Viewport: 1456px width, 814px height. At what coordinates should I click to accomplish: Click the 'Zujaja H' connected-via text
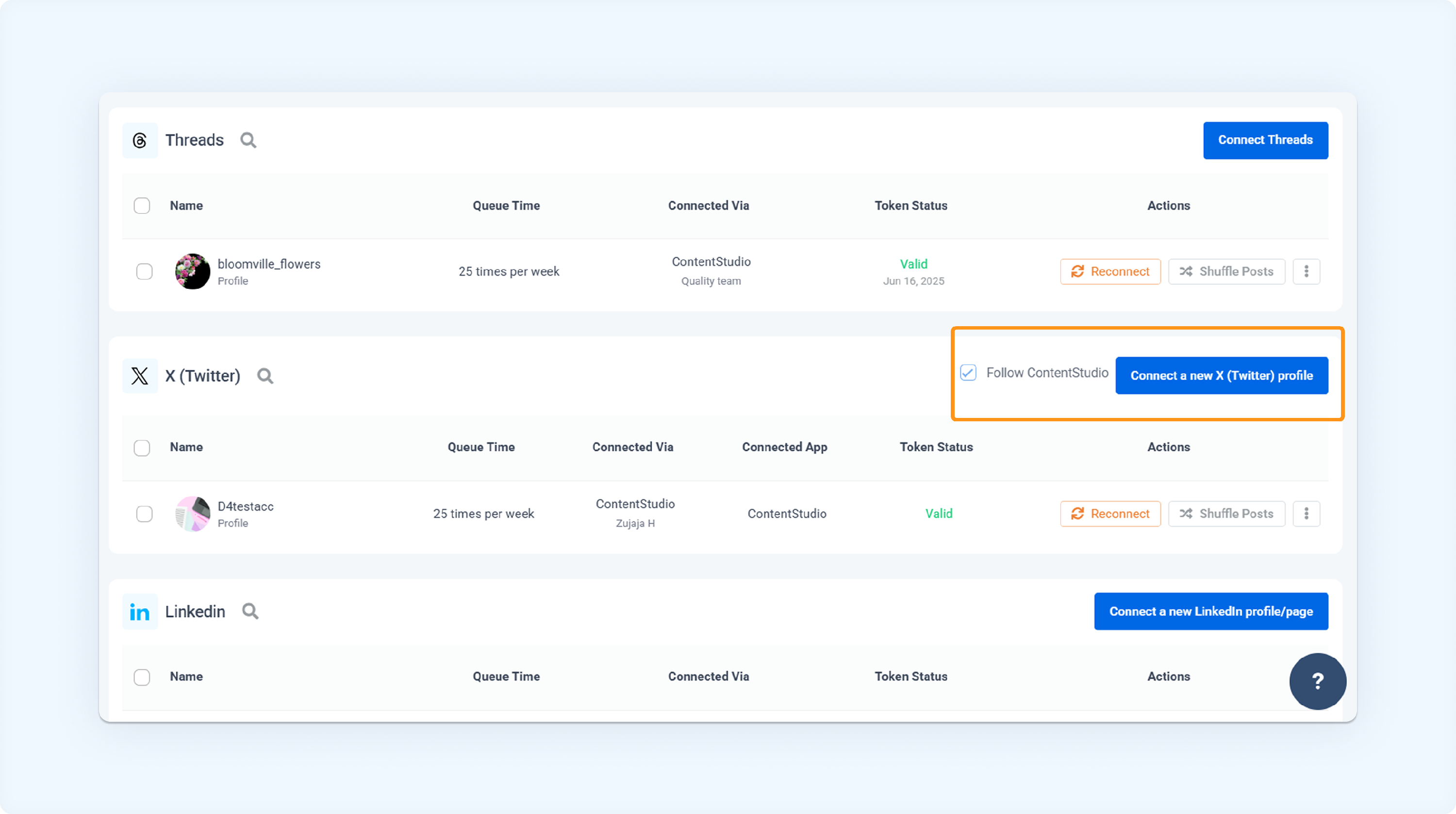coord(635,523)
